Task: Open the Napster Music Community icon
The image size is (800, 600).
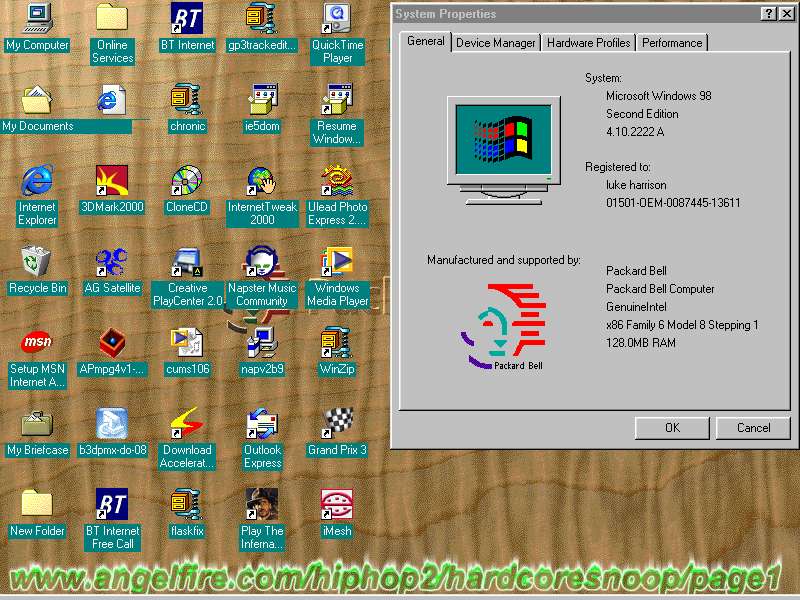Action: [262, 262]
